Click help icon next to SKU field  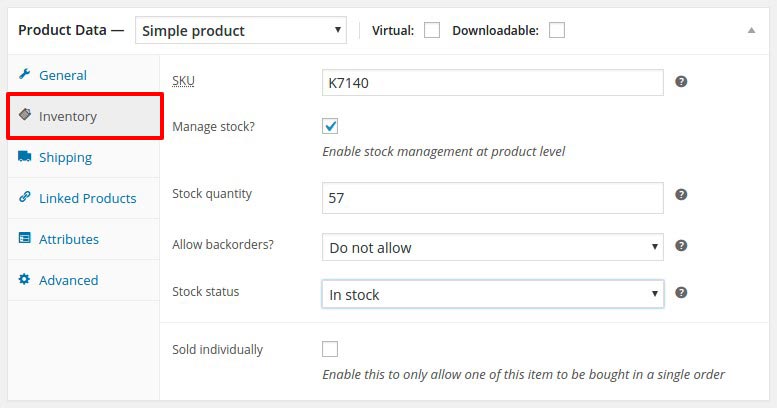pos(681,81)
